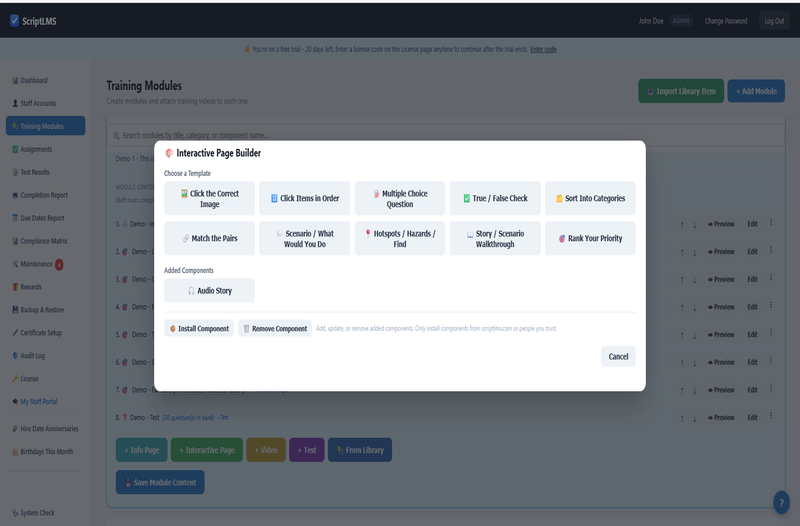This screenshot has width=800, height=526.
Task: Open Rewards in the sidebar
Action: [x=45, y=287]
